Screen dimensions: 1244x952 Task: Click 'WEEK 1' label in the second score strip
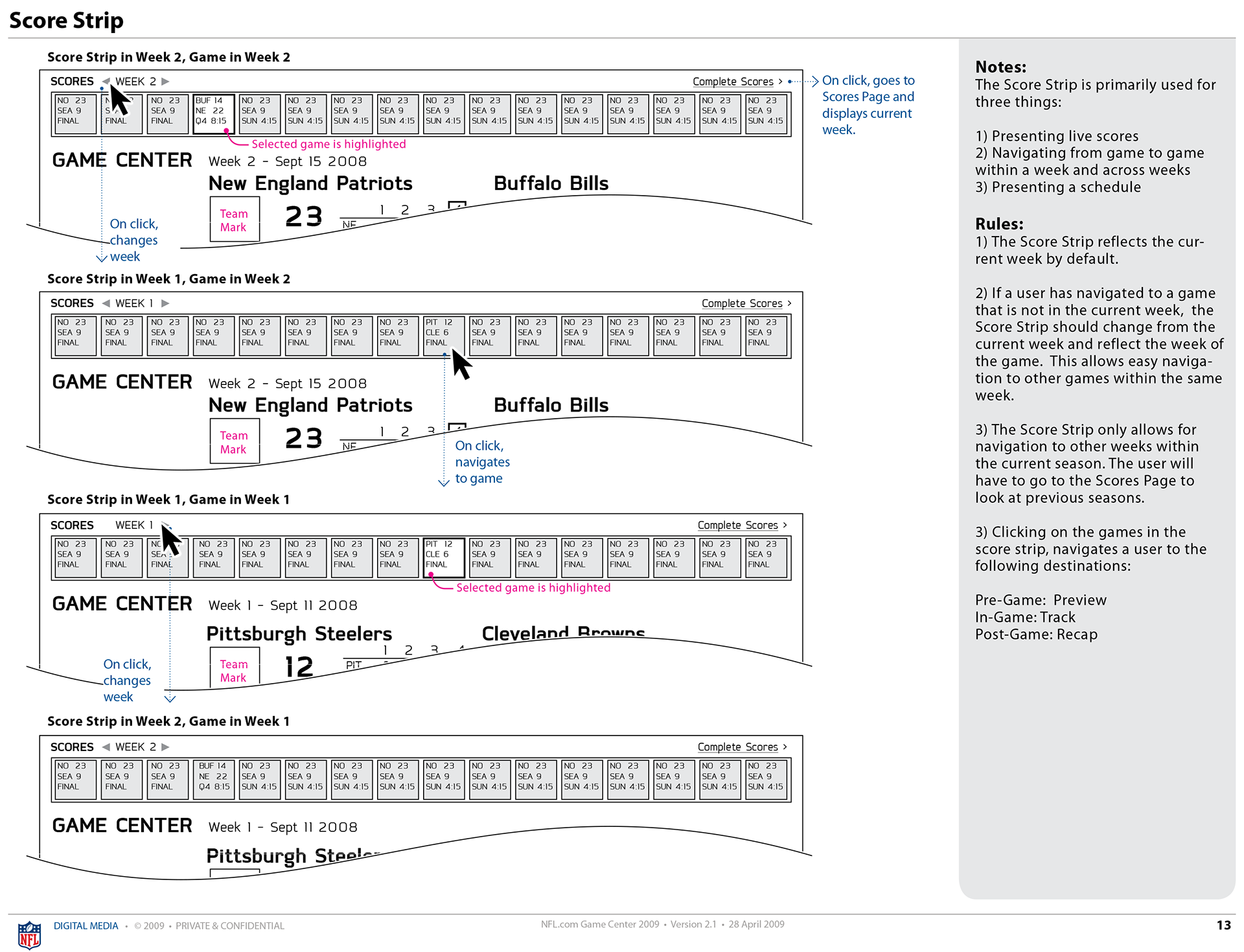(x=134, y=303)
